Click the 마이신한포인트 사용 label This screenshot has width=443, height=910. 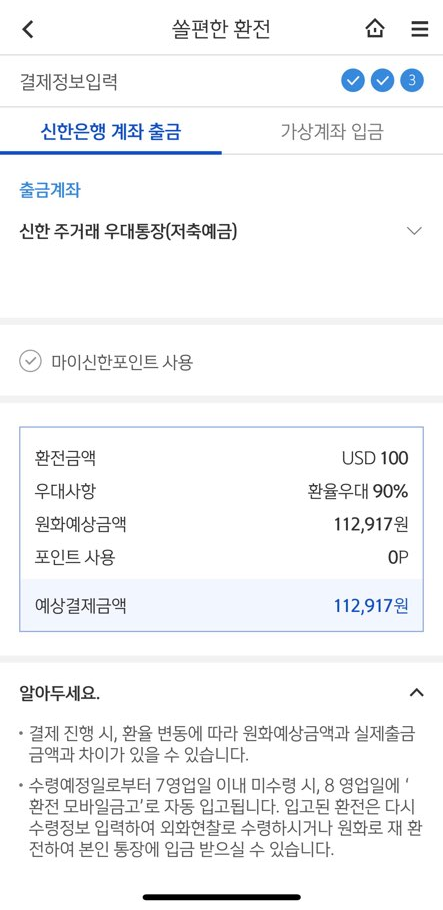[x=122, y=363]
